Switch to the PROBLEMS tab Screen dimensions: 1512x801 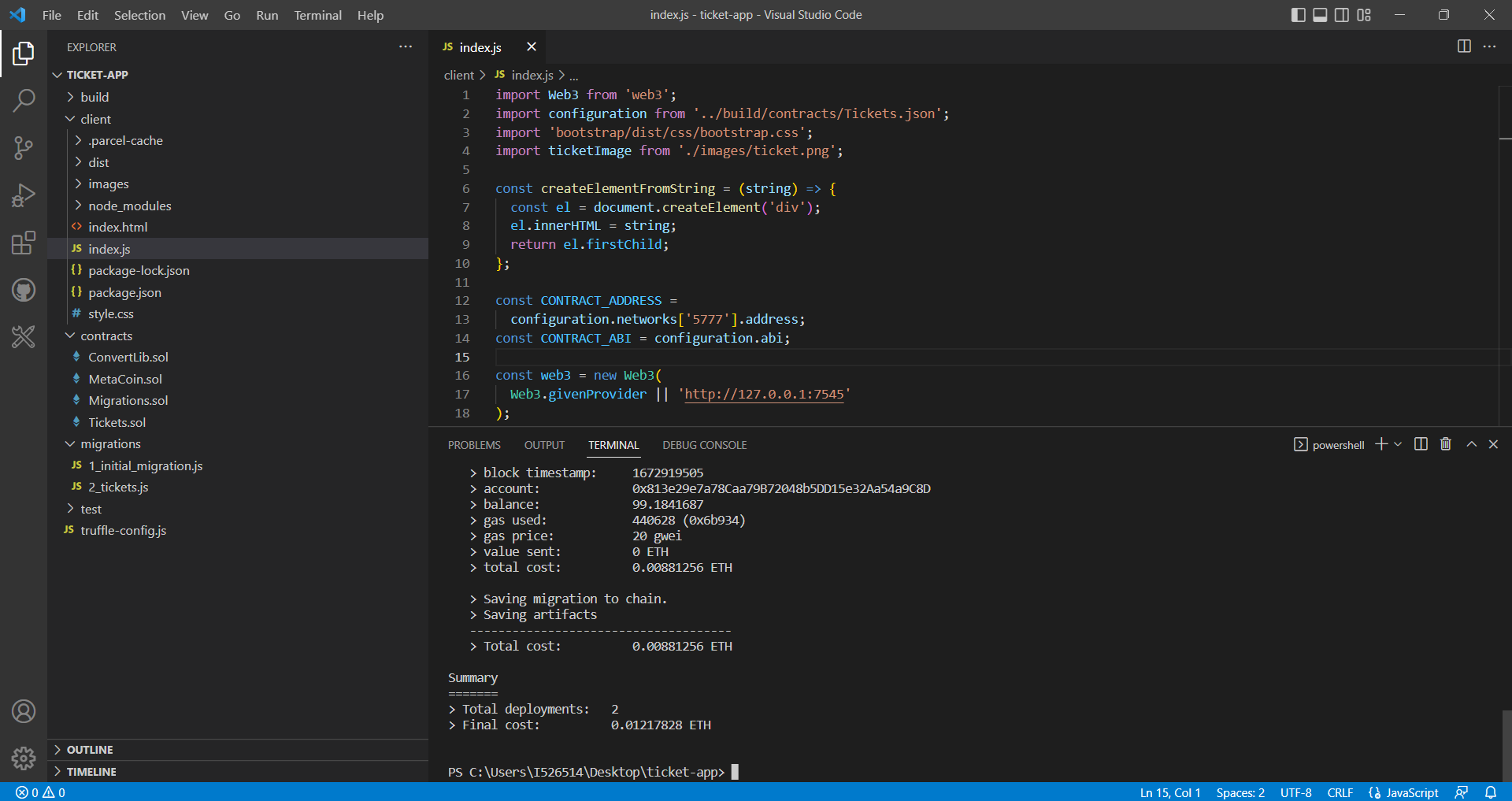pos(474,445)
